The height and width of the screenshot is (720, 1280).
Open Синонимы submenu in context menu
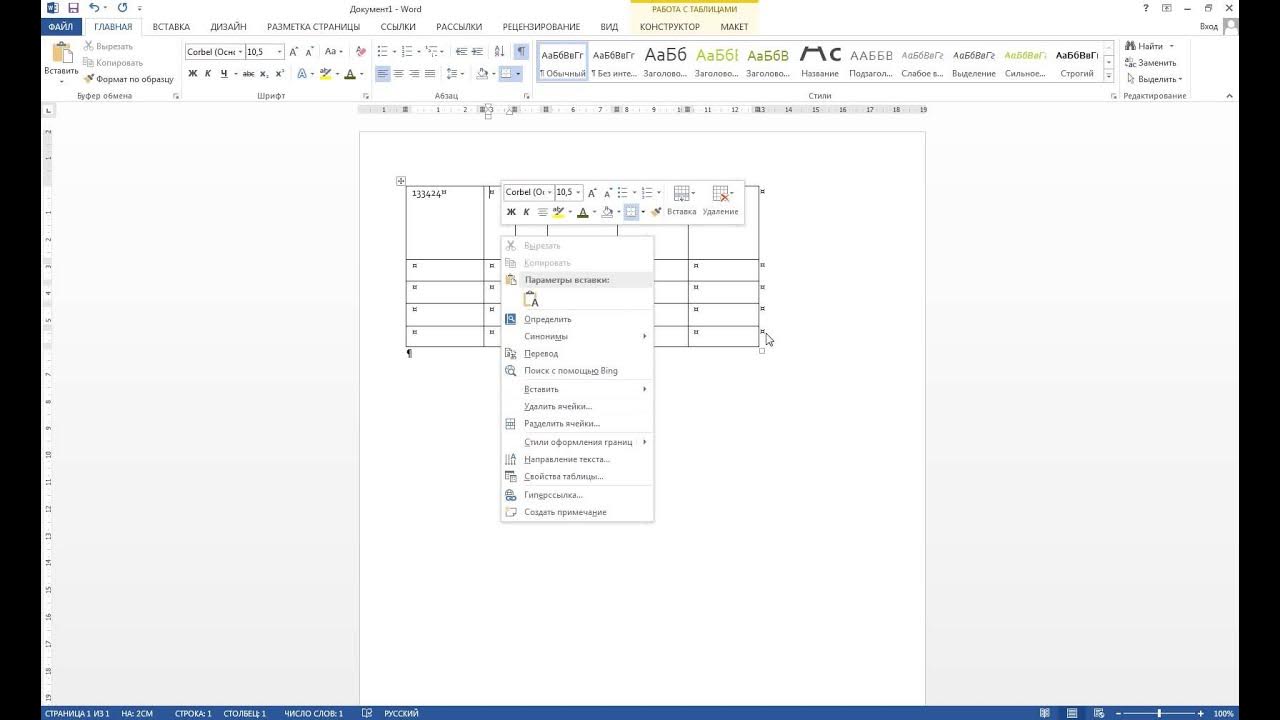(x=577, y=336)
